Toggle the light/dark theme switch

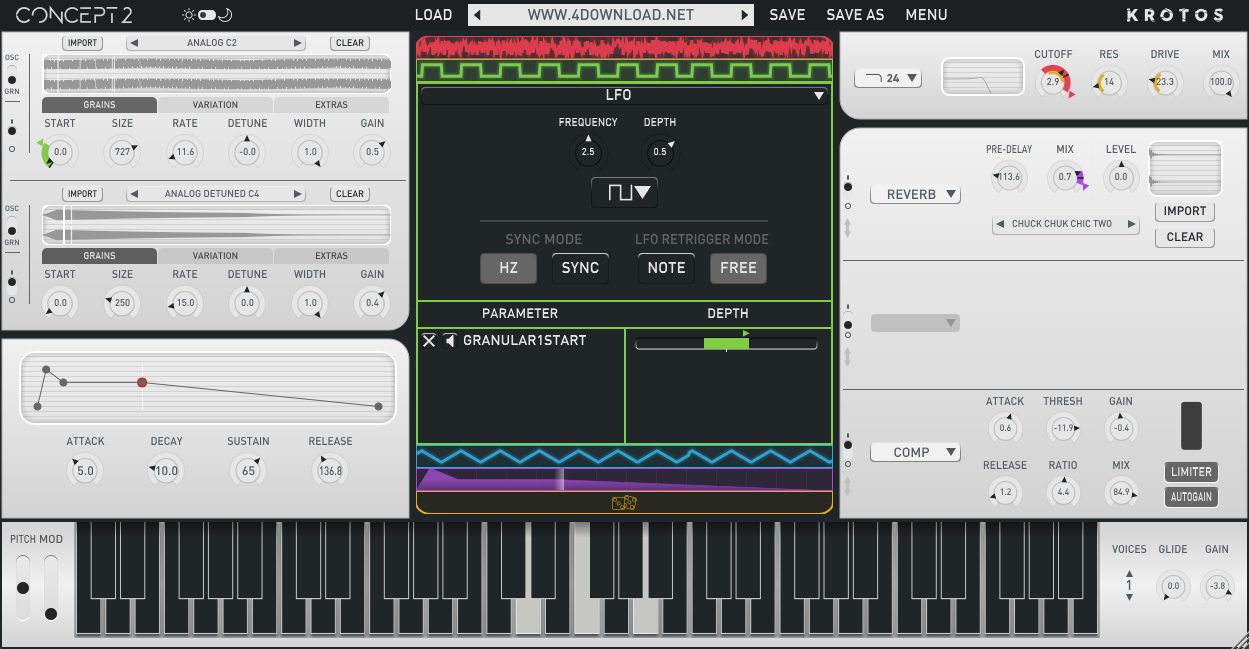(207, 15)
